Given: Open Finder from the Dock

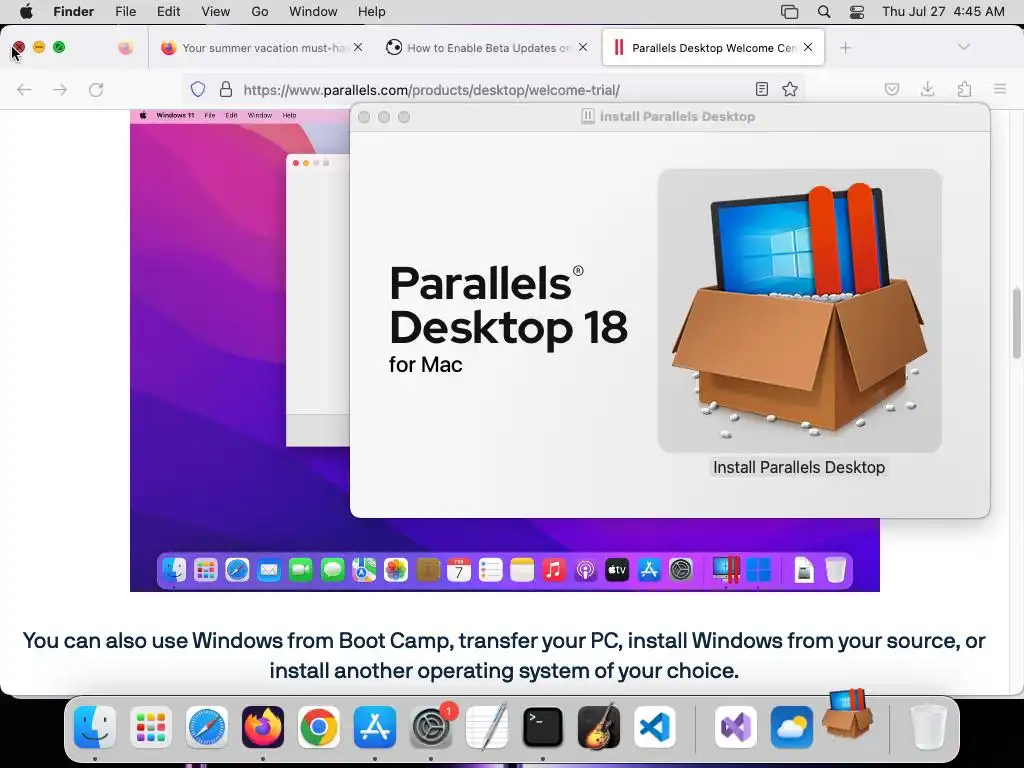Looking at the screenshot, I should point(95,727).
